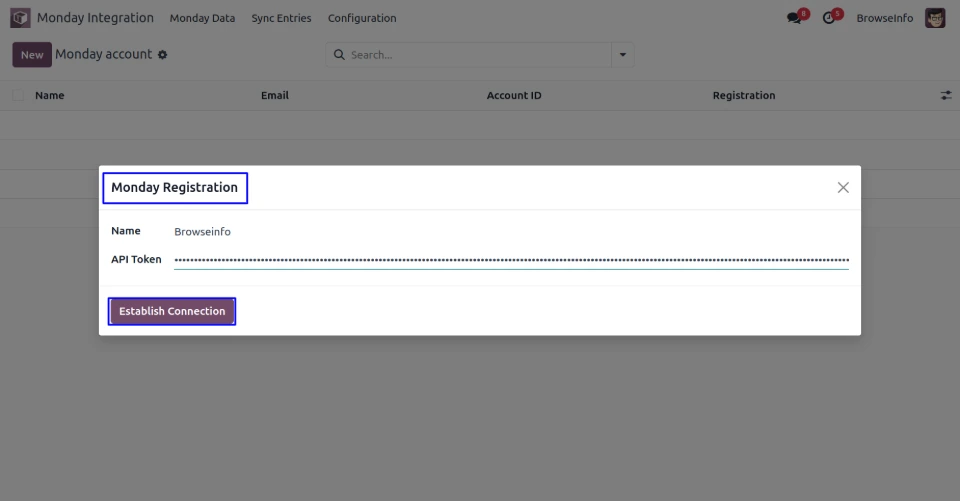
Task: Open the Configuration menu
Action: pyautogui.click(x=362, y=18)
